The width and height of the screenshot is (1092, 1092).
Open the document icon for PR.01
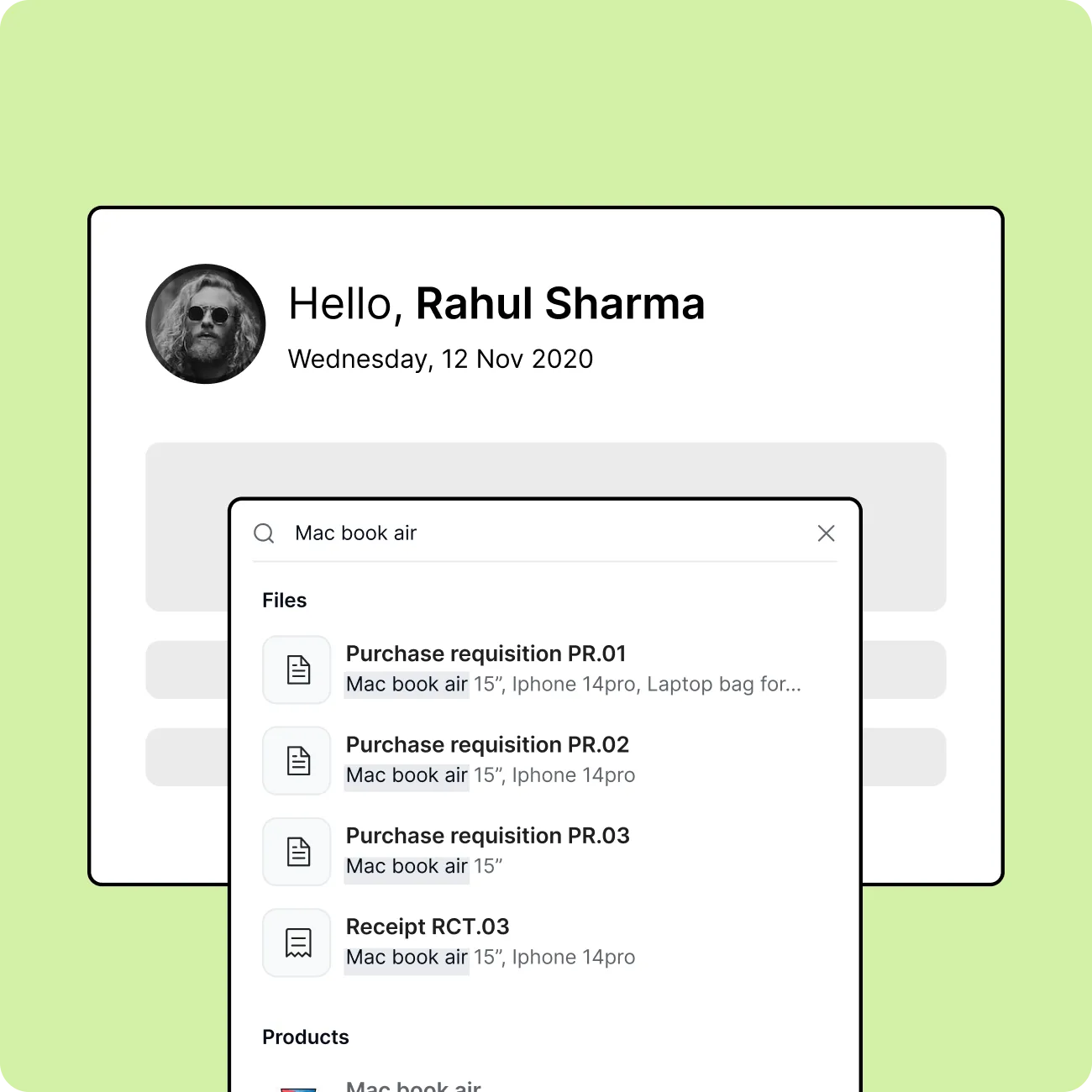tap(297, 669)
